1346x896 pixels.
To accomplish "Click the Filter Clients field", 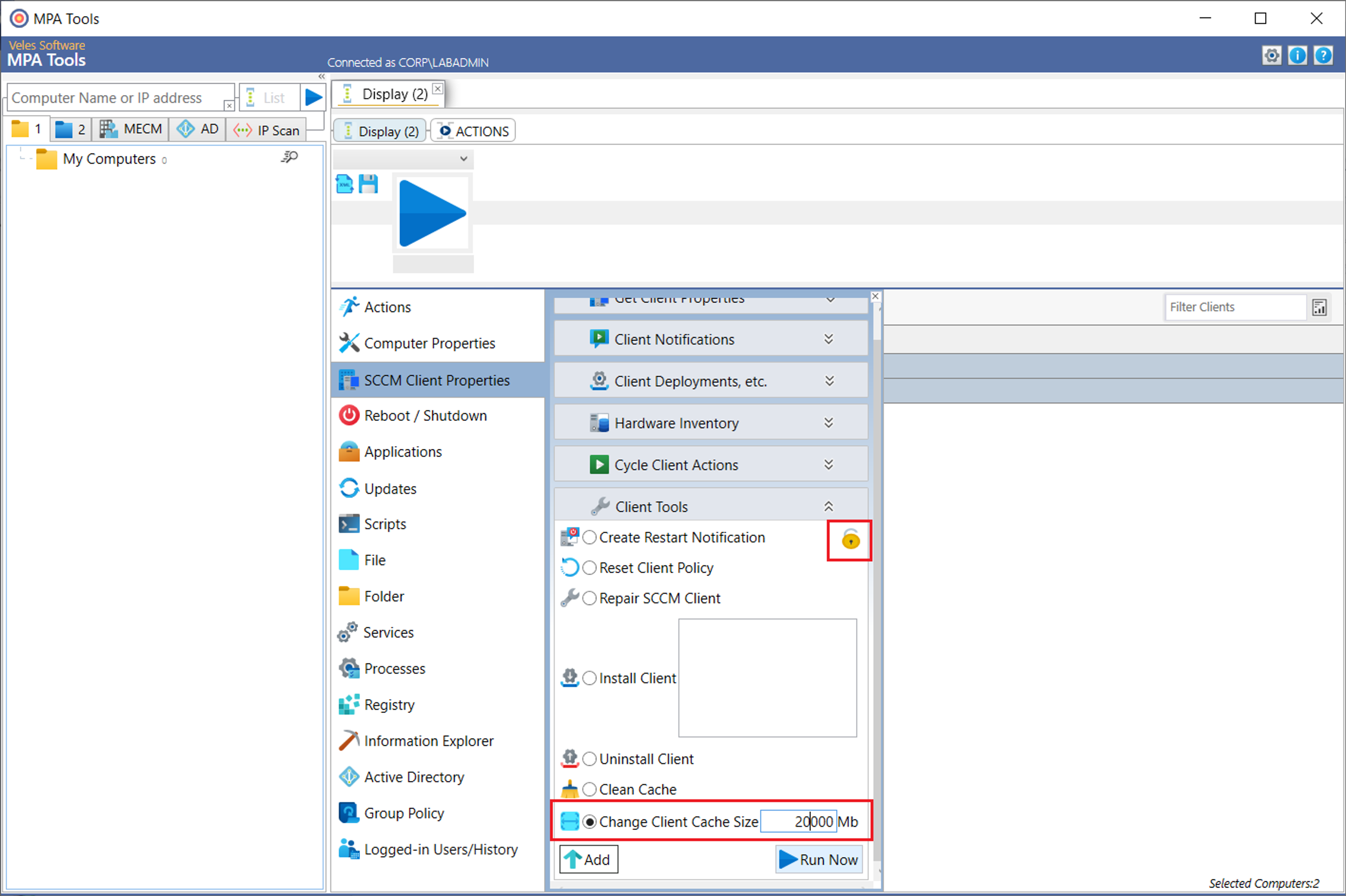I will coord(1236,307).
